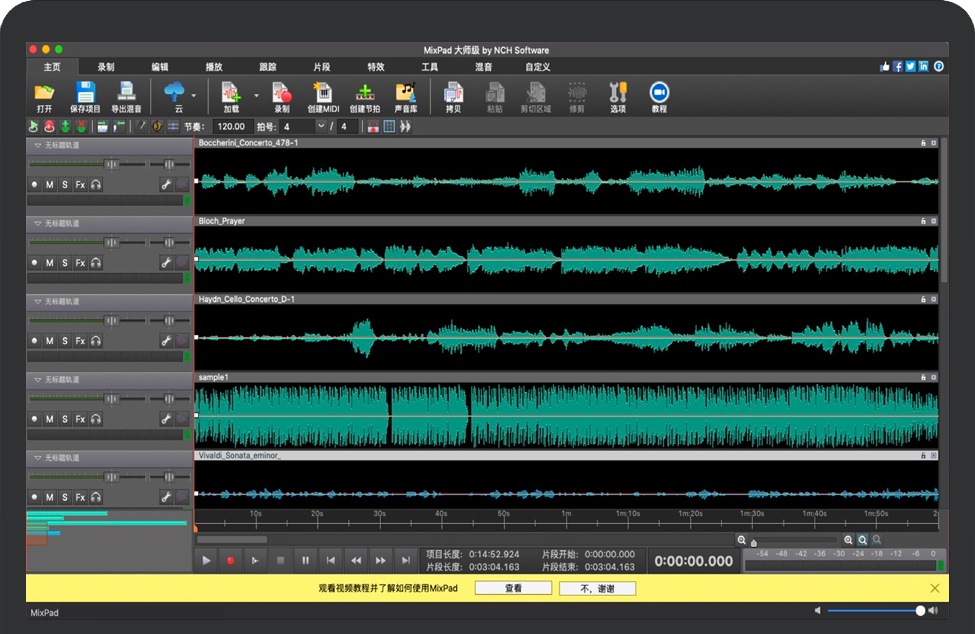Image resolution: width=975 pixels, height=634 pixels.
Task: Collapse the first 无标题轨道 track header
Action: click(38, 145)
